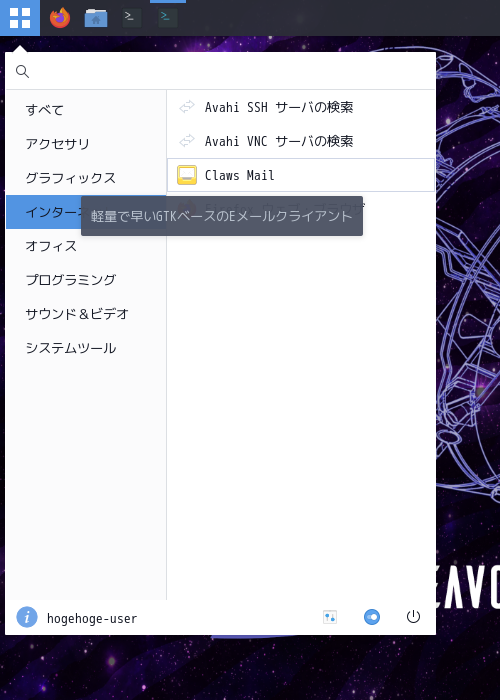Open system settings icon in menu footer
Viewport: 500px width, 700px height.
point(330,617)
